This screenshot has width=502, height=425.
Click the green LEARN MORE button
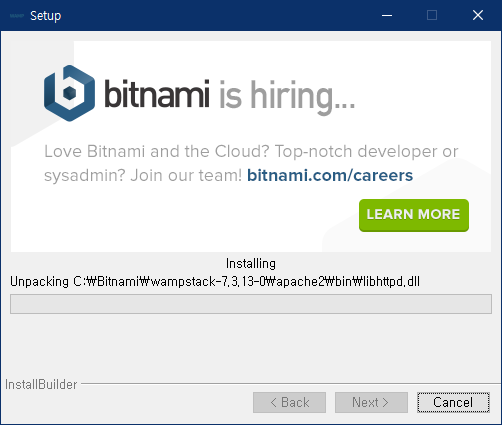point(414,215)
